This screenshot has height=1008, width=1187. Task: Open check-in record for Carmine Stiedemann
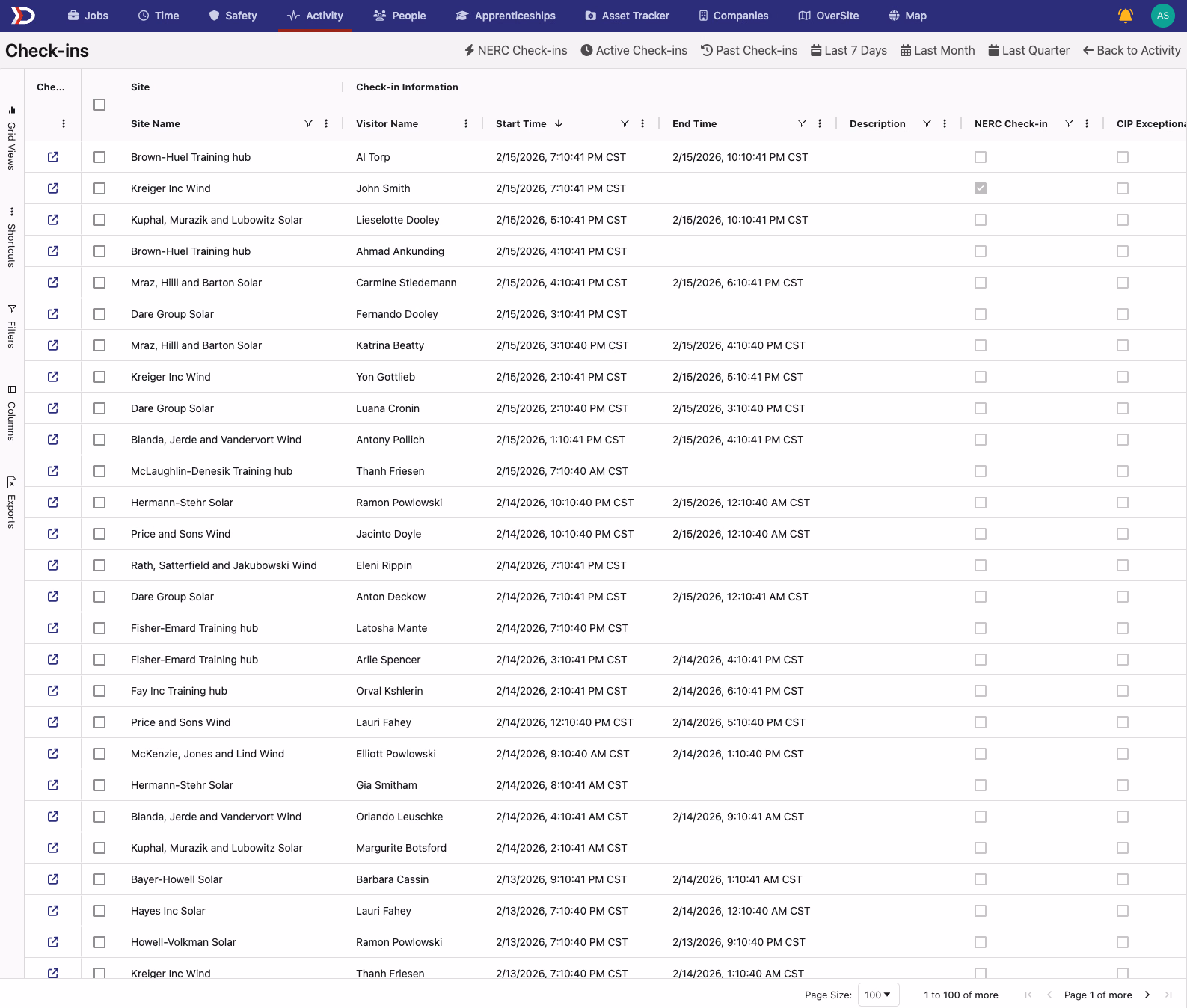(53, 283)
